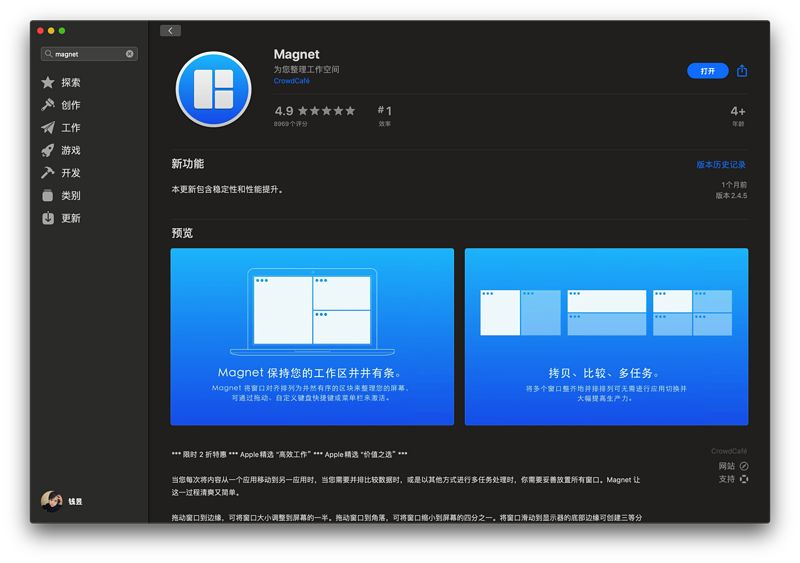Click the 1个月前 release date text
The width and height of the screenshot is (800, 563).
tap(734, 184)
